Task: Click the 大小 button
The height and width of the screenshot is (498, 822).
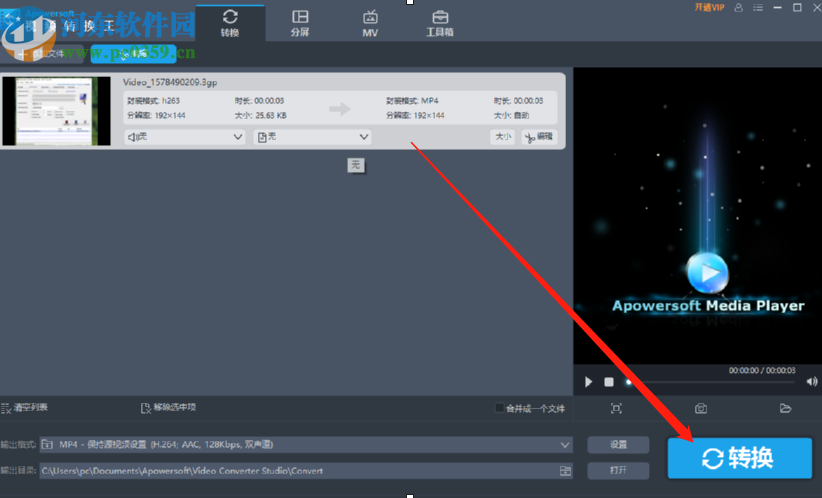Action: tap(503, 137)
